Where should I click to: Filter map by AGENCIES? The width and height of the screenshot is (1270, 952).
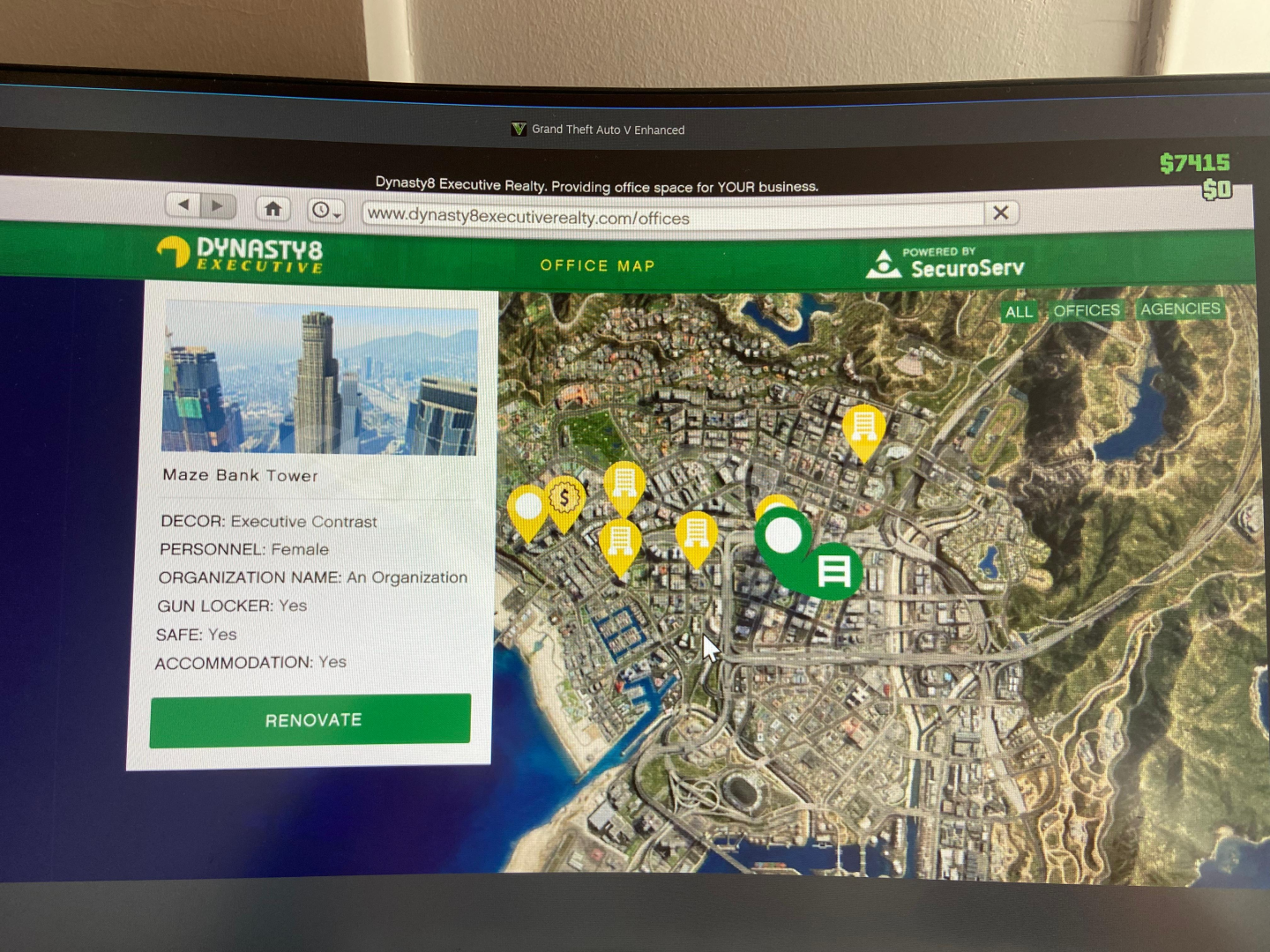coord(1180,309)
